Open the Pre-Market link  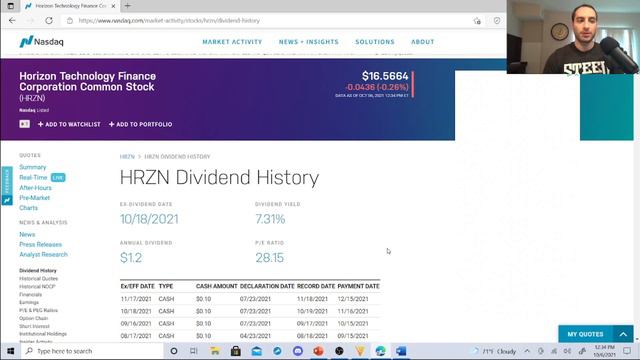click(34, 198)
